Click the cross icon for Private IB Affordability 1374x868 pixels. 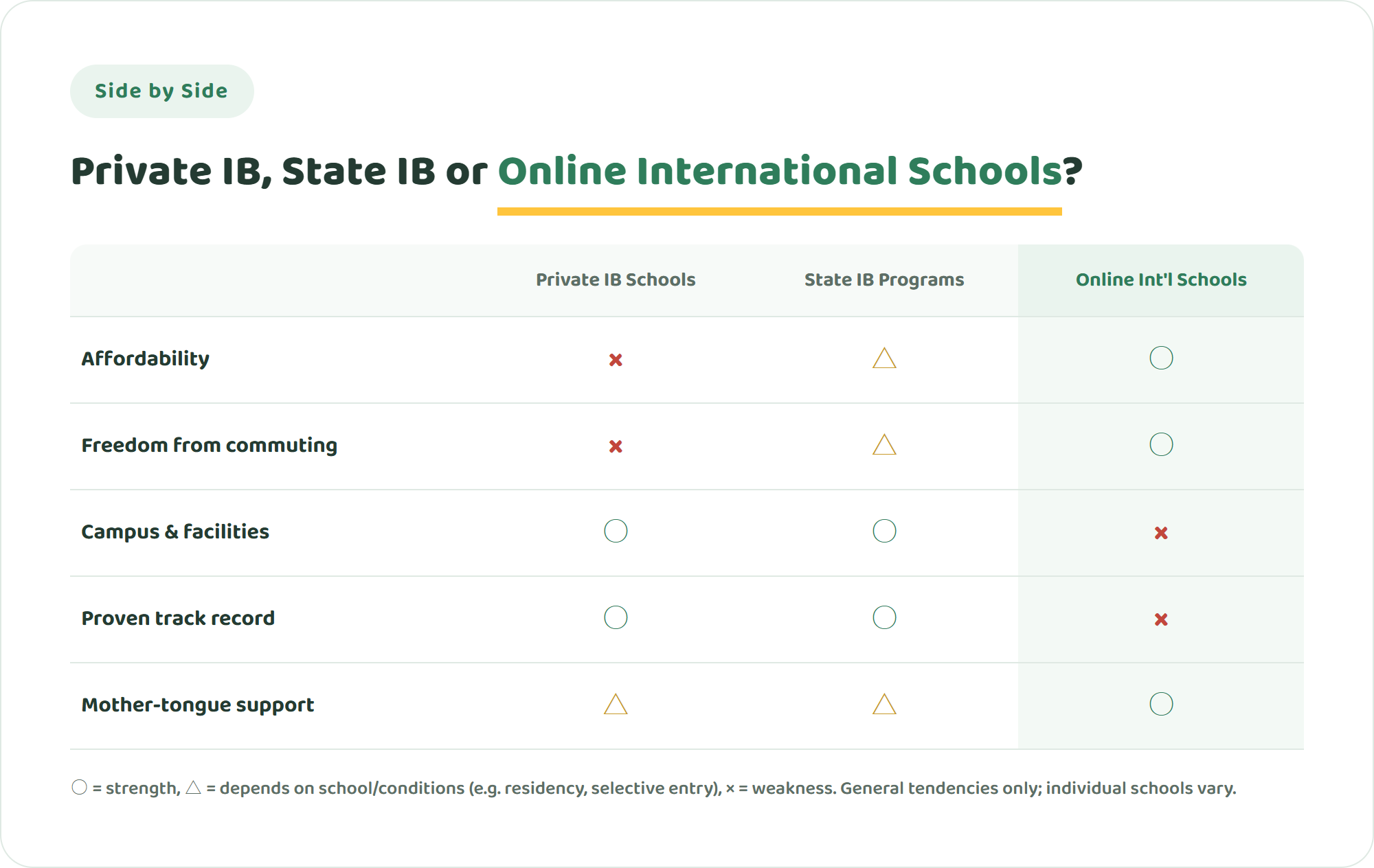[x=616, y=360]
